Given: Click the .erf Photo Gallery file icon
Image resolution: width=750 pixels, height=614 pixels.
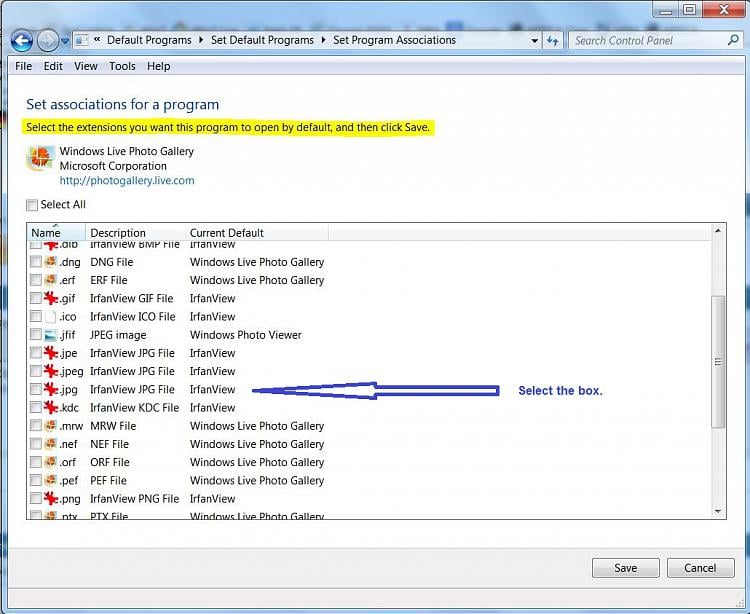Looking at the screenshot, I should click(x=51, y=280).
